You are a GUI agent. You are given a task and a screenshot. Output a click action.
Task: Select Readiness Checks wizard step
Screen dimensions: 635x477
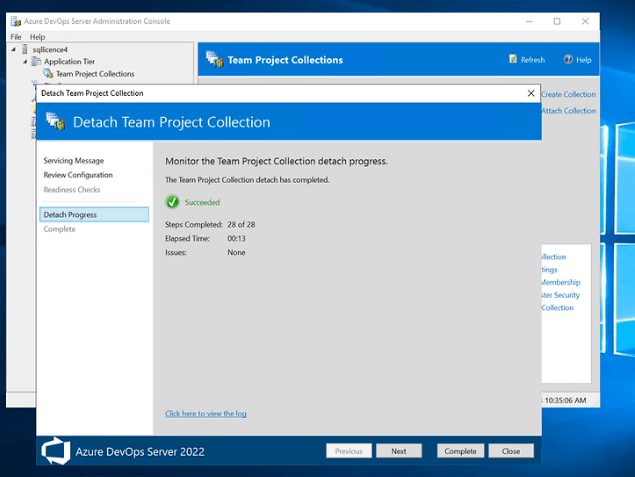[x=72, y=189]
